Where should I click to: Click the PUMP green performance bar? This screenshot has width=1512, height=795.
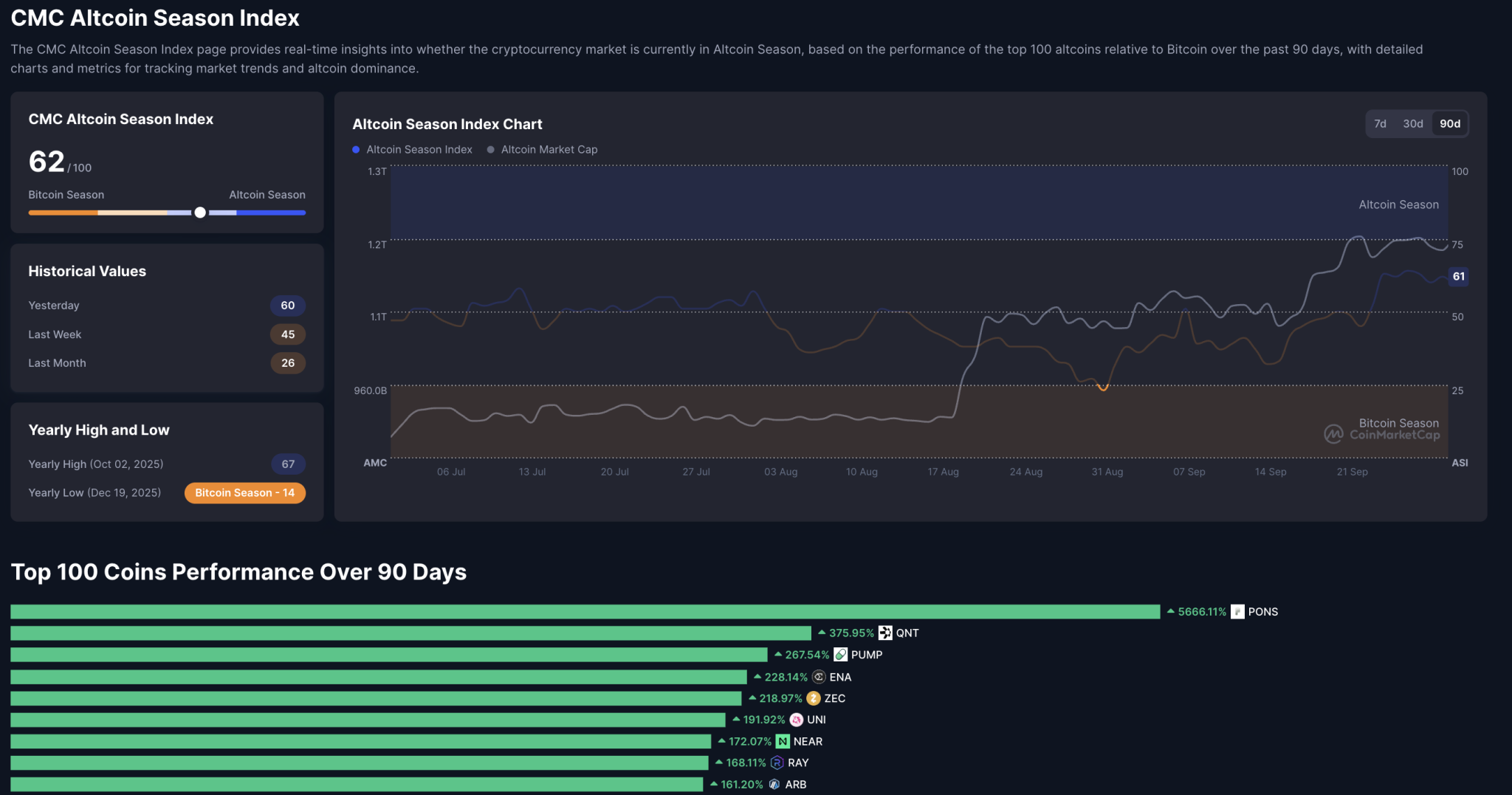[x=388, y=655]
